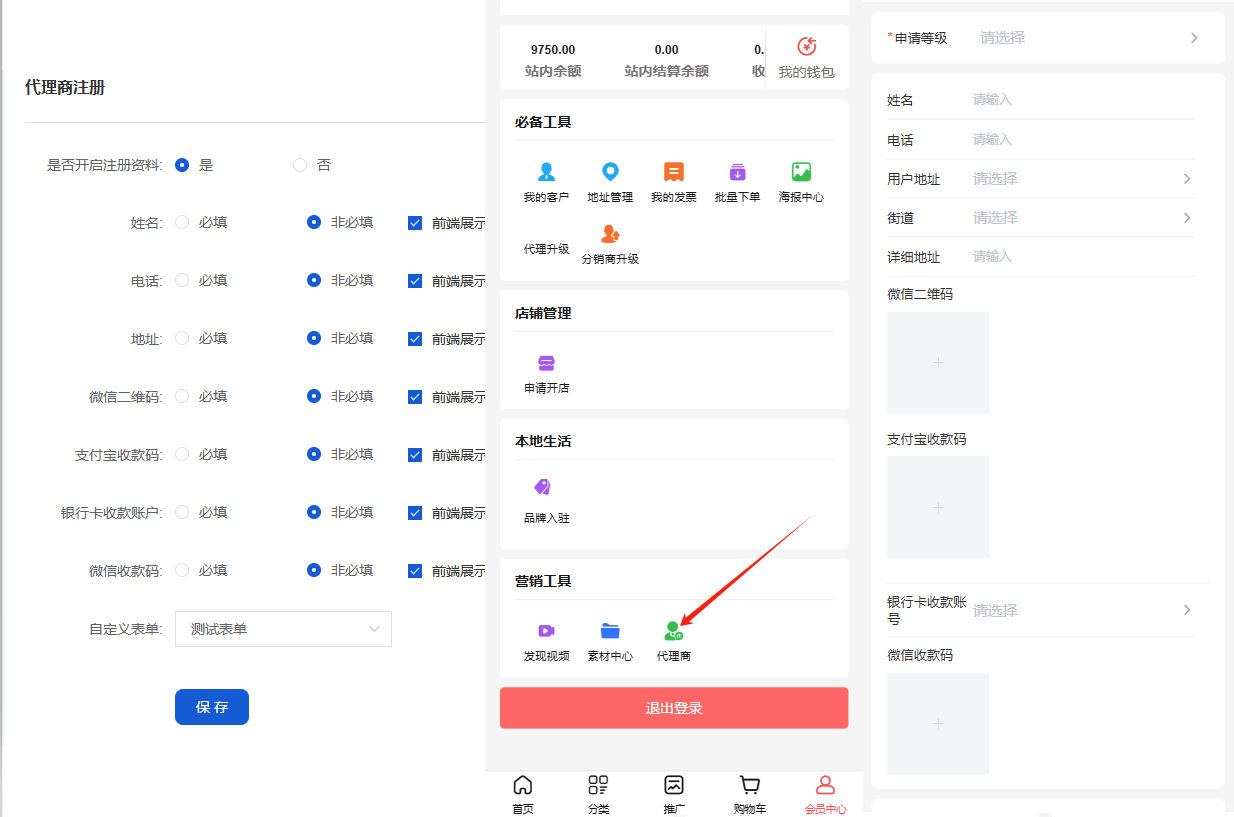The image size is (1234, 817).
Task: Switch to the 首页 tab
Action: (523, 794)
